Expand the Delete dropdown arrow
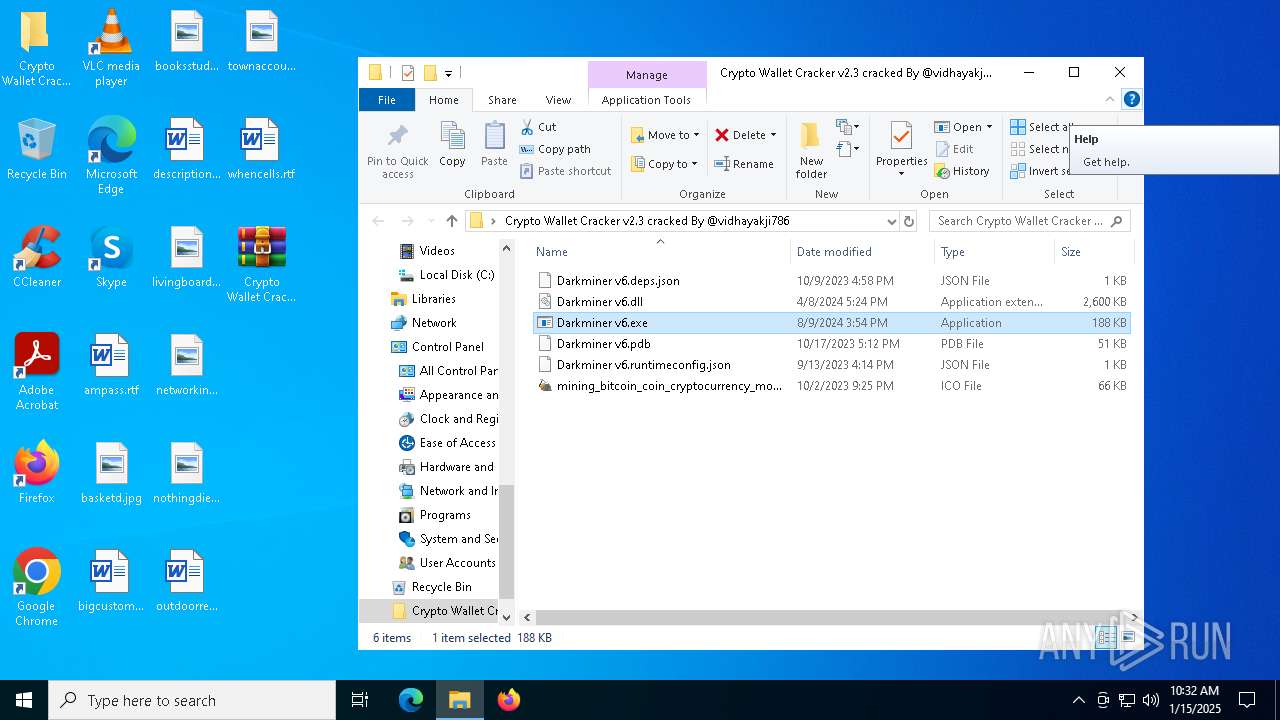 click(773, 135)
